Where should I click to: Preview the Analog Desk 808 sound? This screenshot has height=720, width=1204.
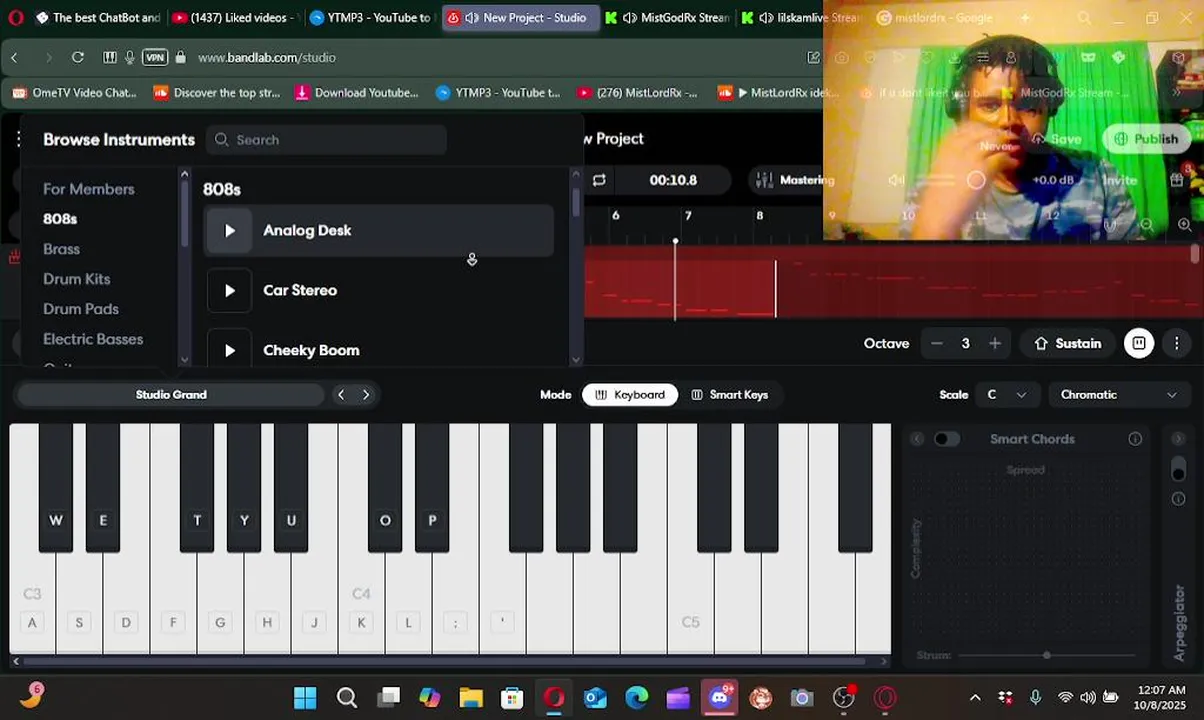click(x=230, y=231)
